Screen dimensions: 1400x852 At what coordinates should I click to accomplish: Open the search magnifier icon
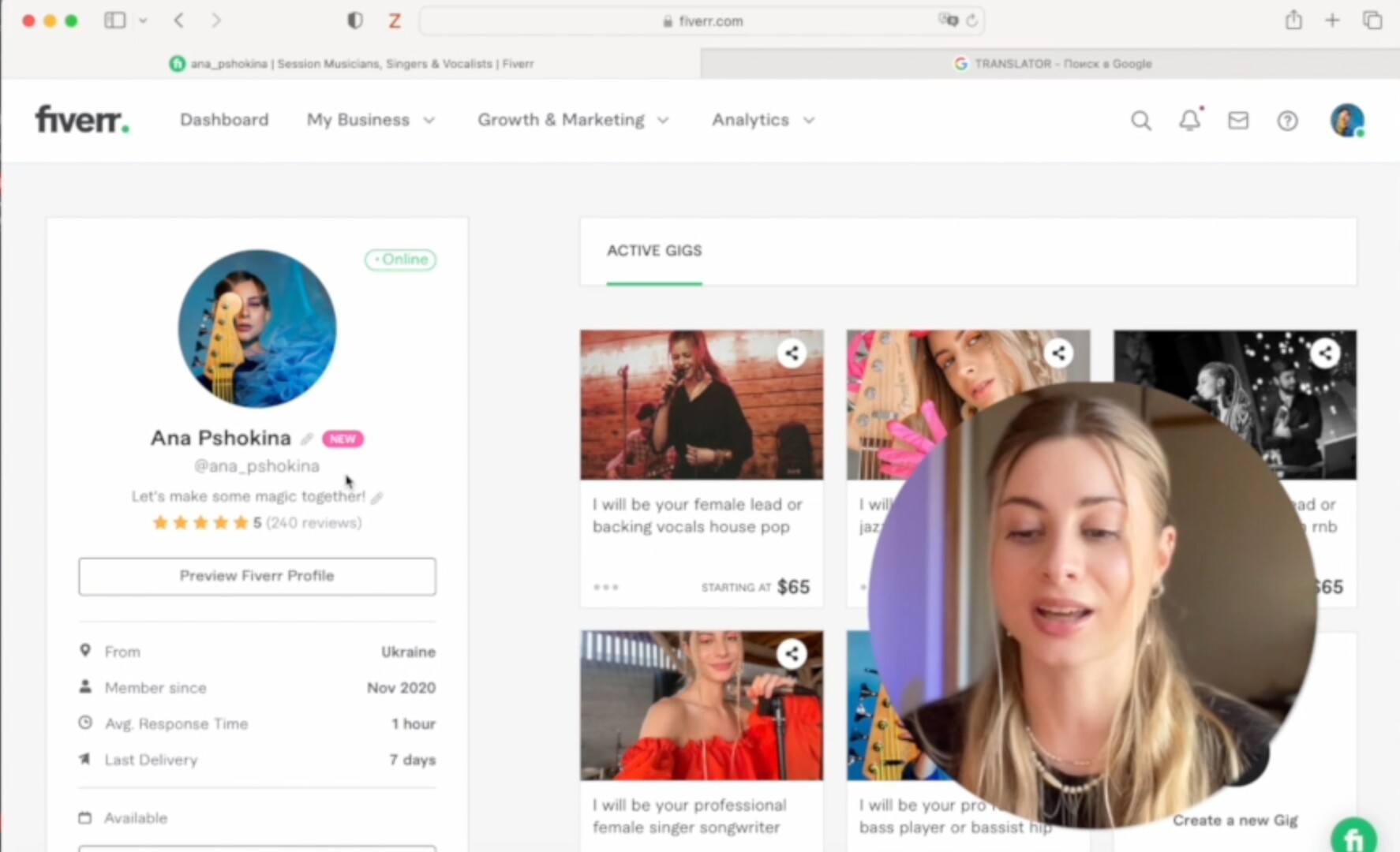1141,121
